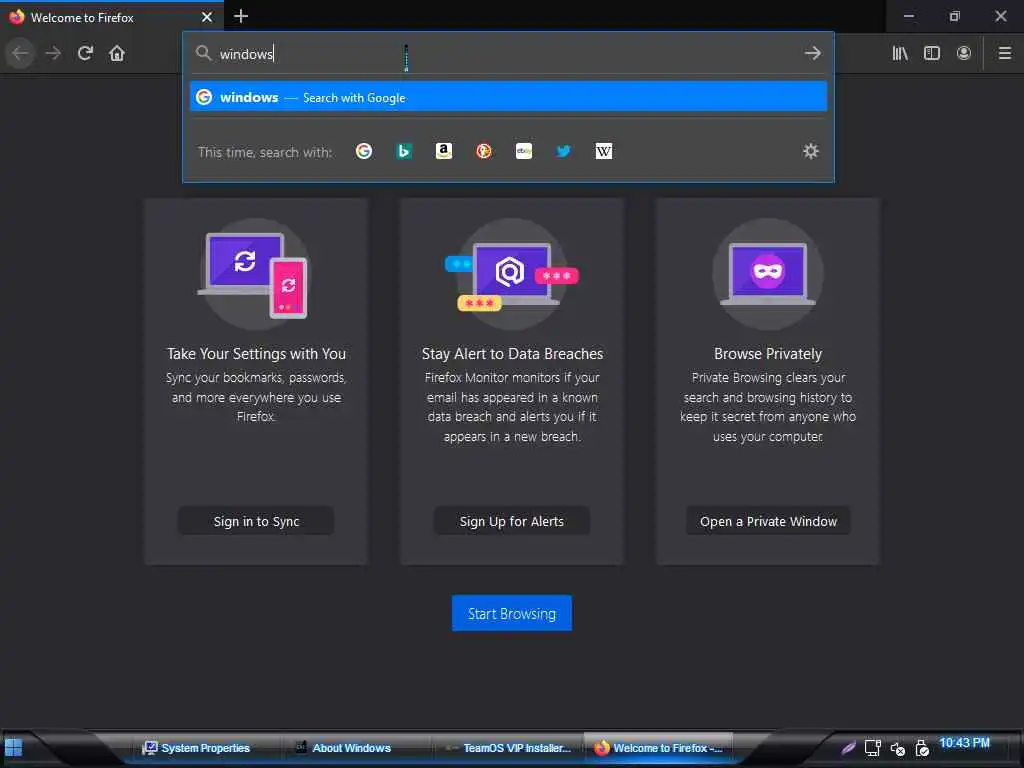The image size is (1024, 768).
Task: Click the Take Your Settings with You heading
Action: click(256, 353)
